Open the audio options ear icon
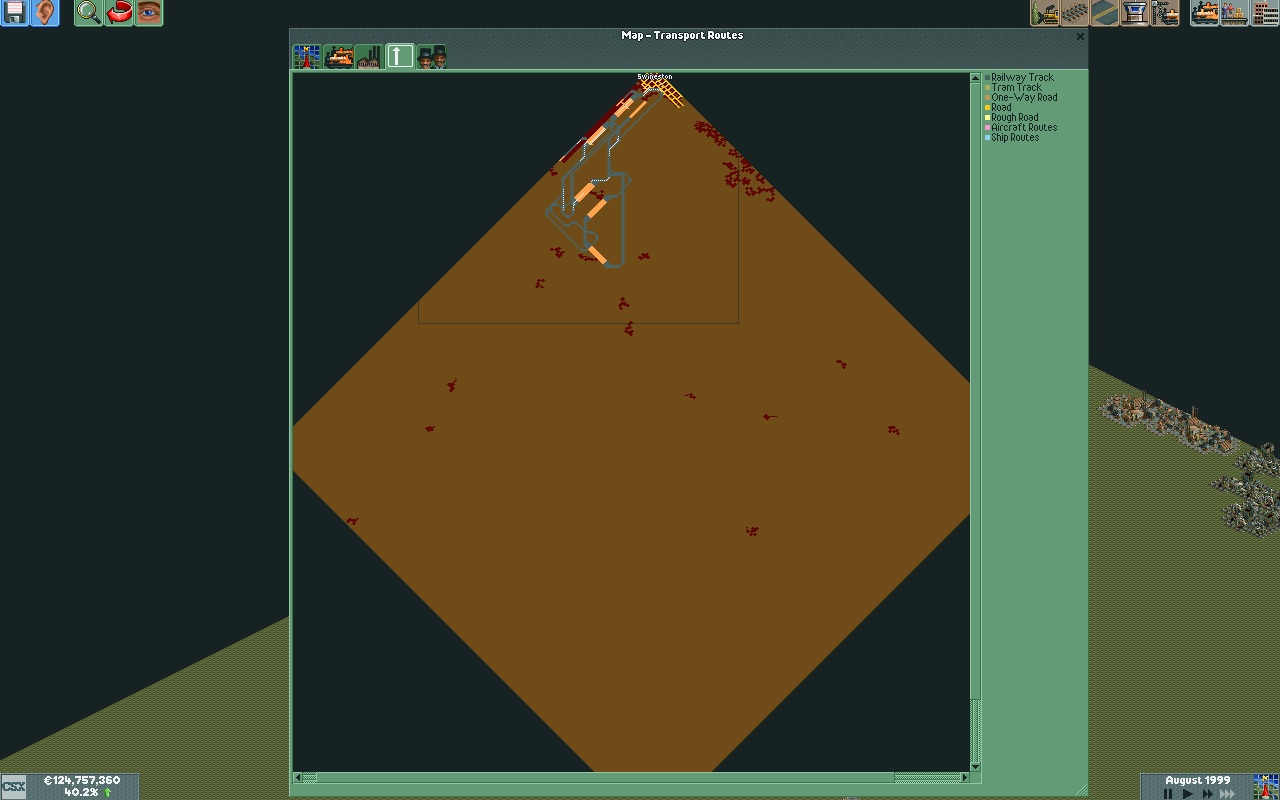The height and width of the screenshot is (800, 1280). tap(44, 13)
